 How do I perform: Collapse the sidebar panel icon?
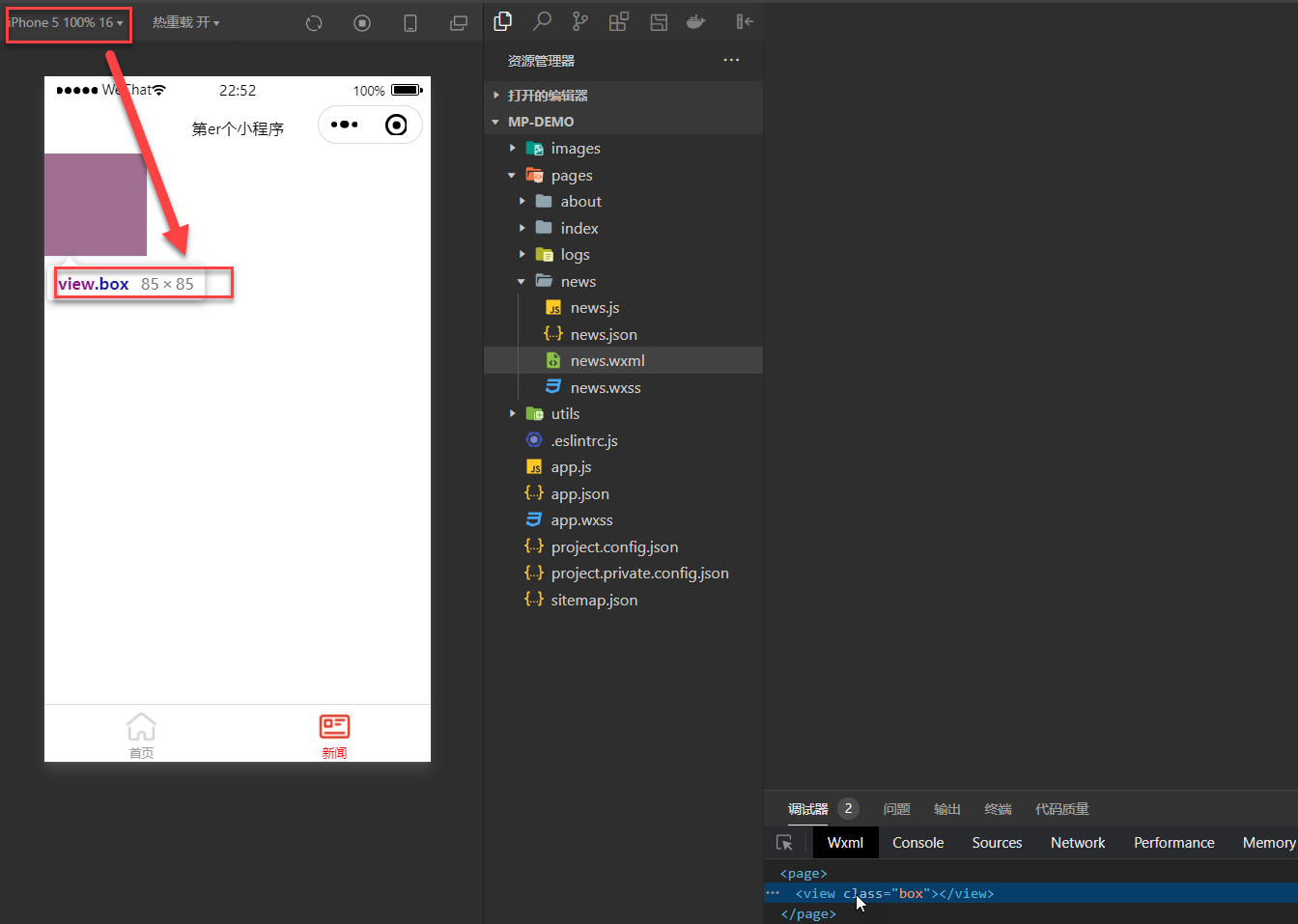(744, 21)
